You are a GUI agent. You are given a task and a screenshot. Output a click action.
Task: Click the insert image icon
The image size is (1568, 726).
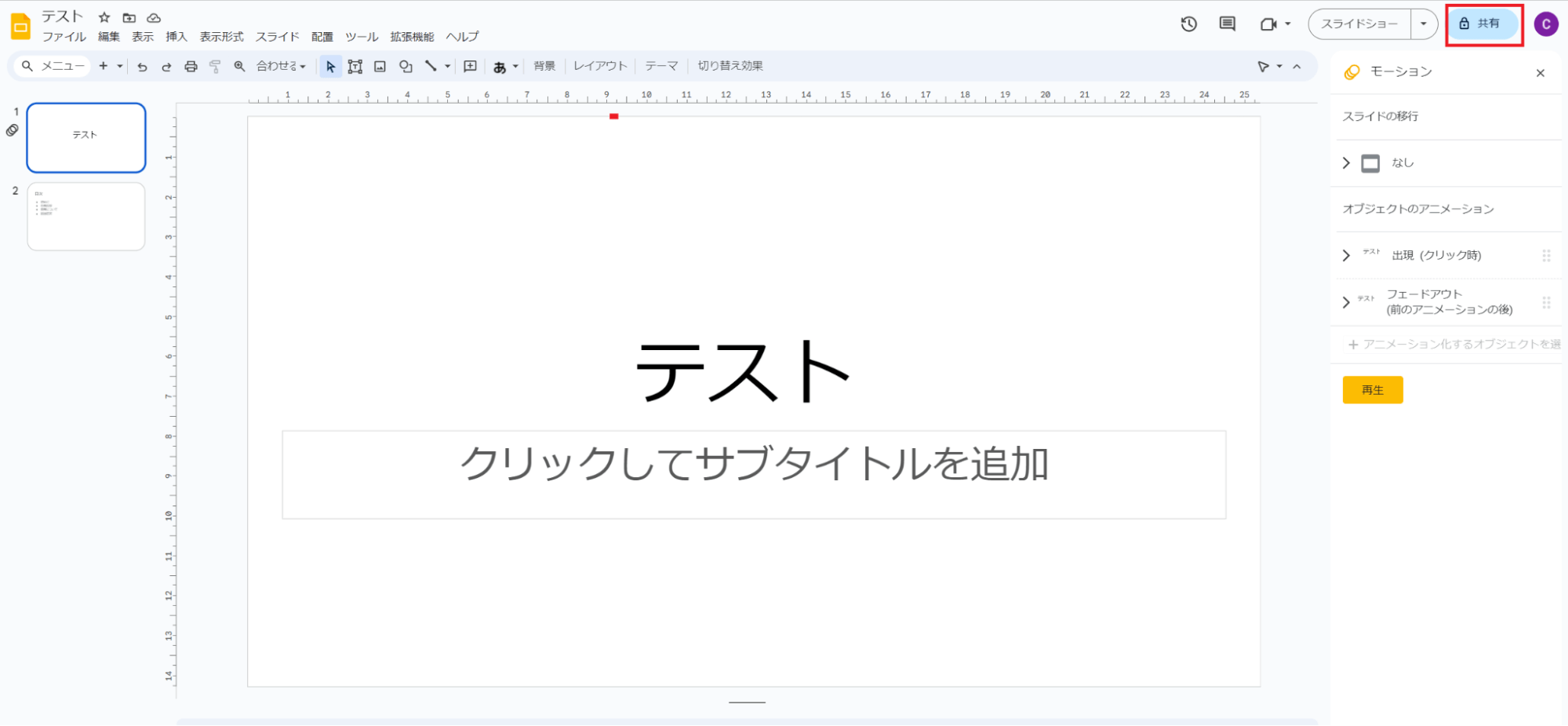(x=380, y=67)
